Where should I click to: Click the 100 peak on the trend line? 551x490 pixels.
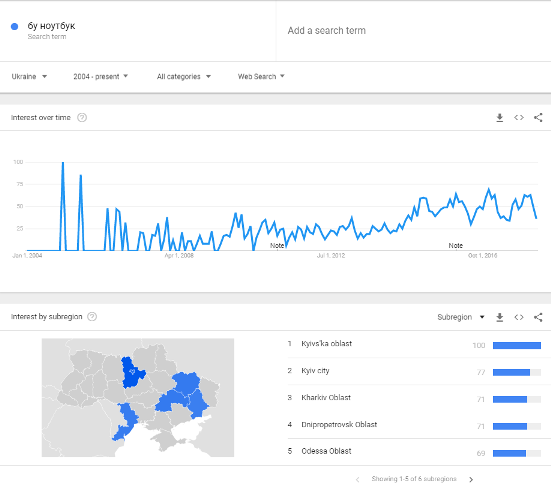[63, 162]
